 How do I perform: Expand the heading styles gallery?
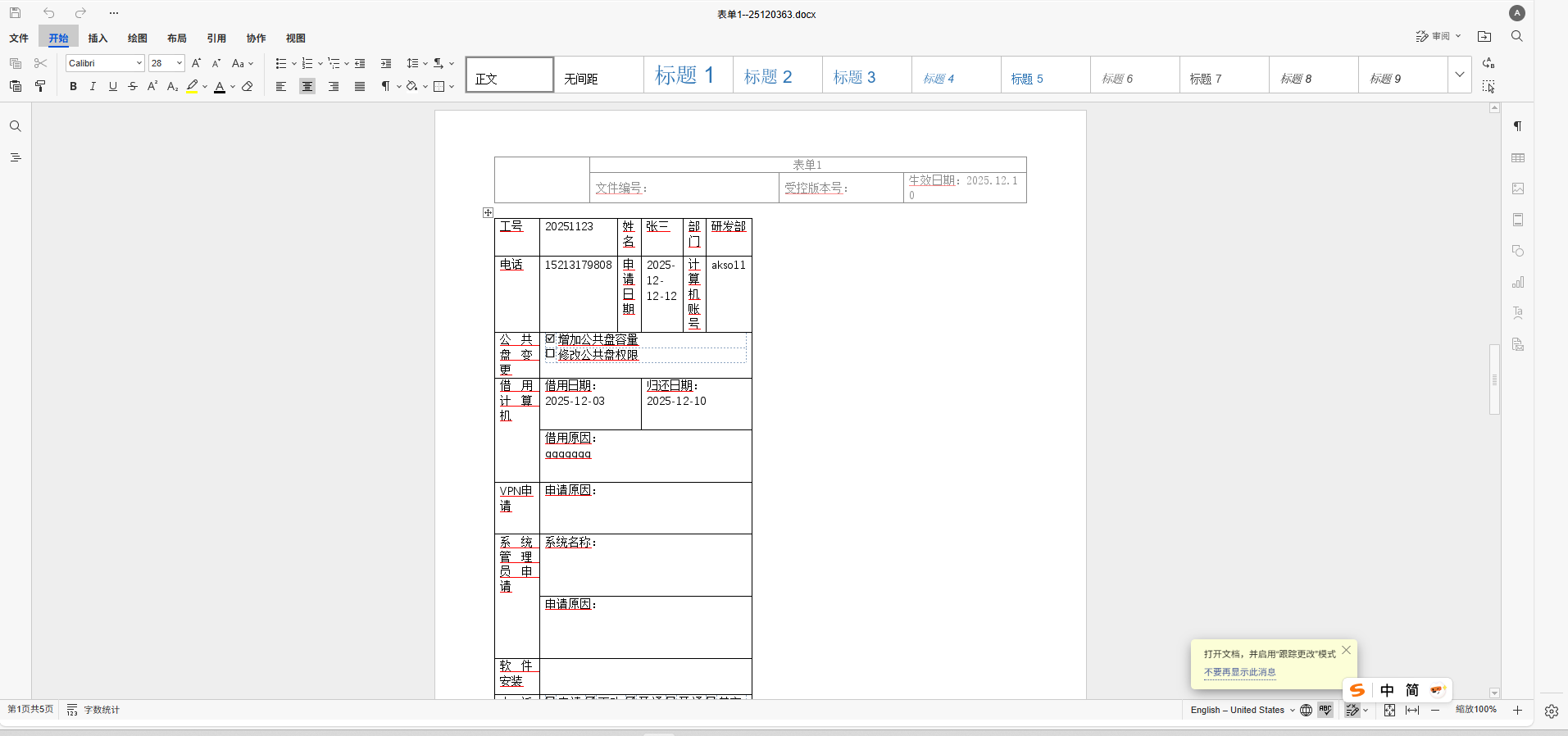(1459, 75)
